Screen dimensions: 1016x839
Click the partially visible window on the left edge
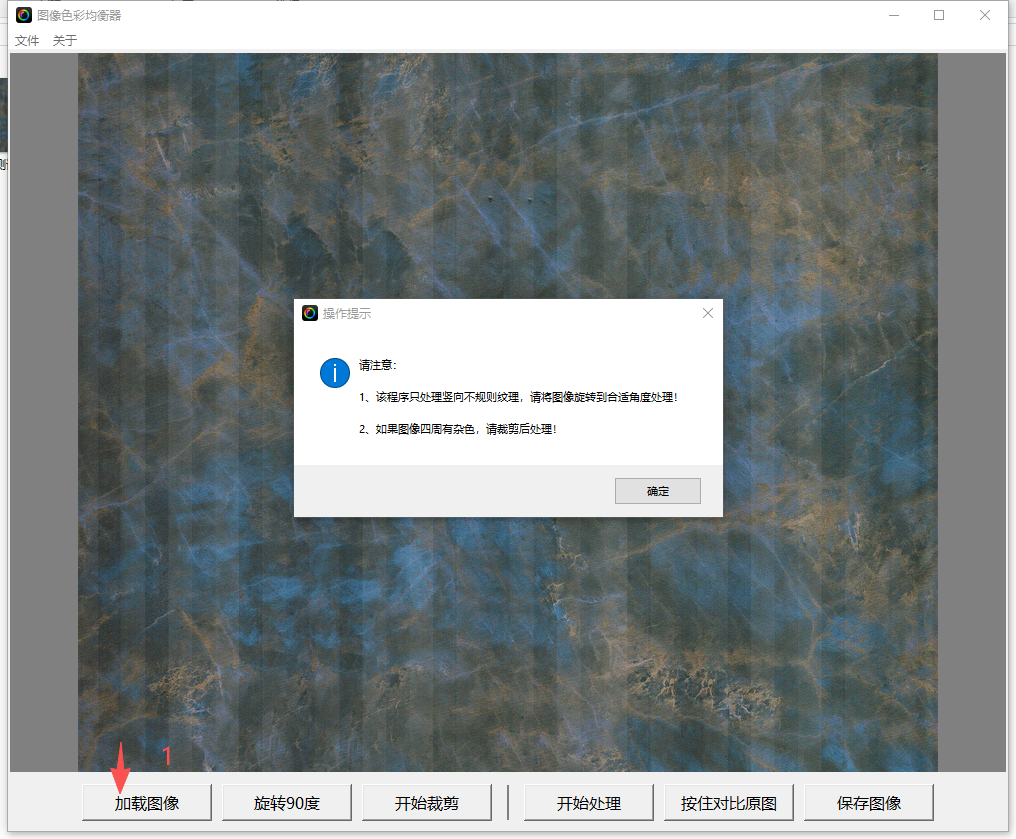[4, 120]
